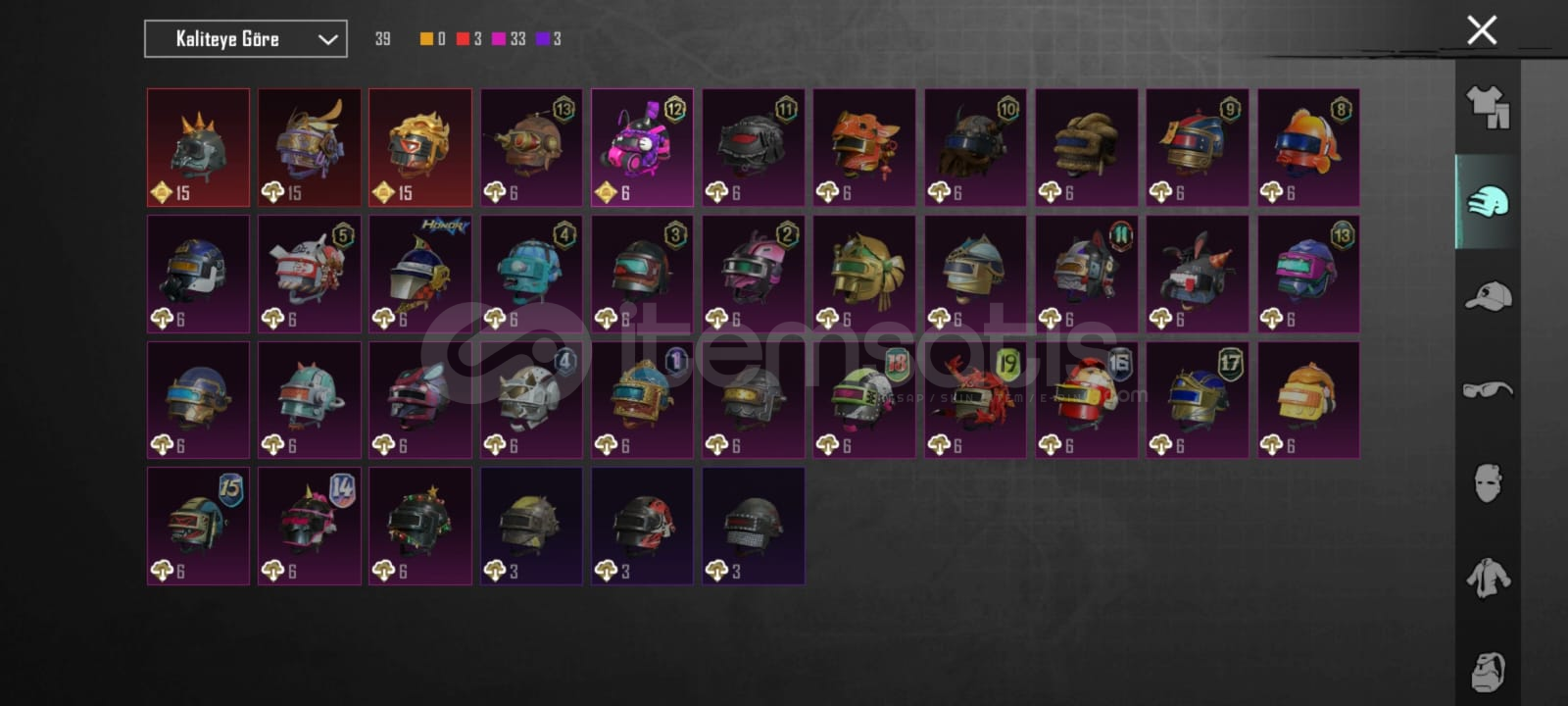Viewport: 1568px width, 706px height.
Task: Select the helmet category icon in sidebar
Action: [x=1488, y=201]
